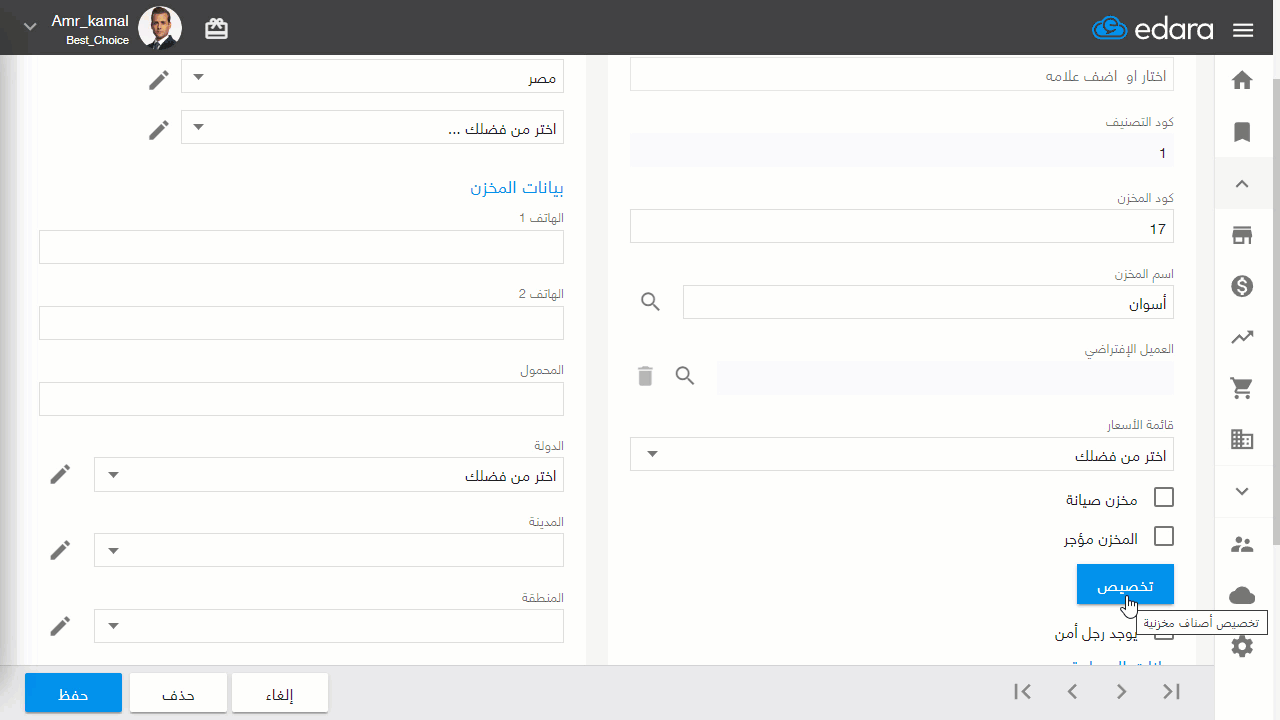The height and width of the screenshot is (720, 1280).
Task: Click the edit pencil beside the مصر dropdown
Action: (x=159, y=80)
